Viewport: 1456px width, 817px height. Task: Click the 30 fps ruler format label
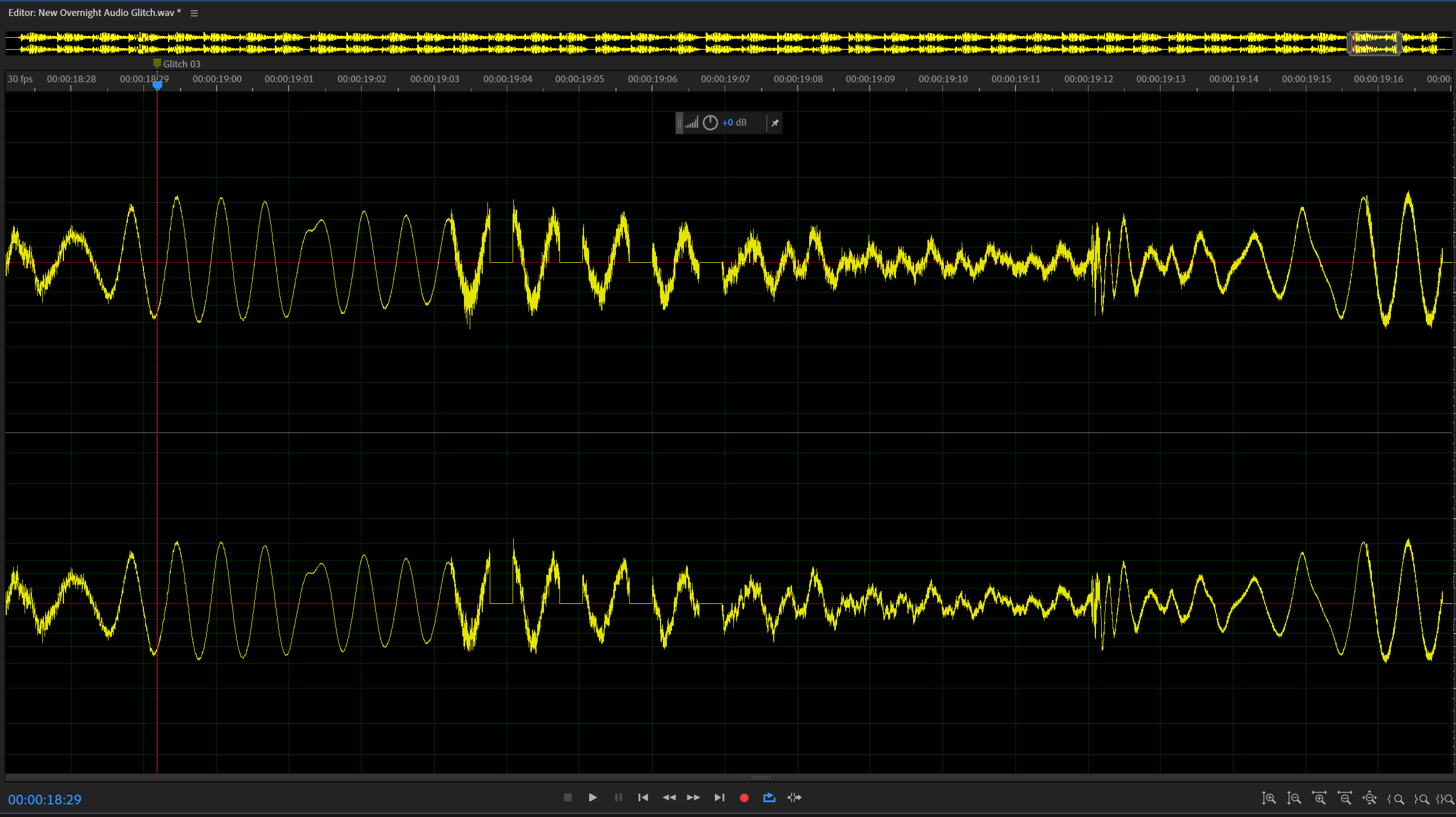coord(20,79)
